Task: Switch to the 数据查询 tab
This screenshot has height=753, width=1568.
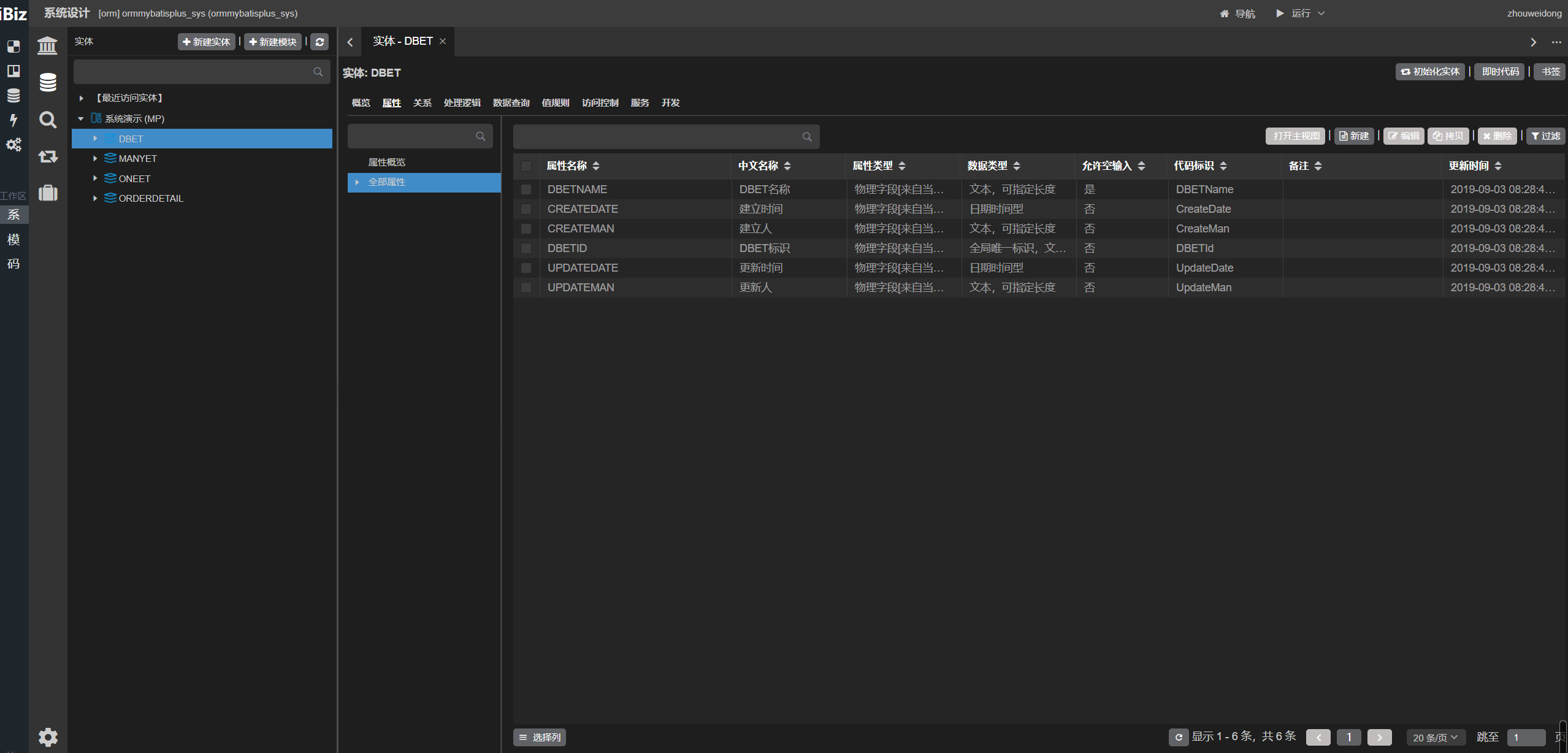Action: pos(511,102)
